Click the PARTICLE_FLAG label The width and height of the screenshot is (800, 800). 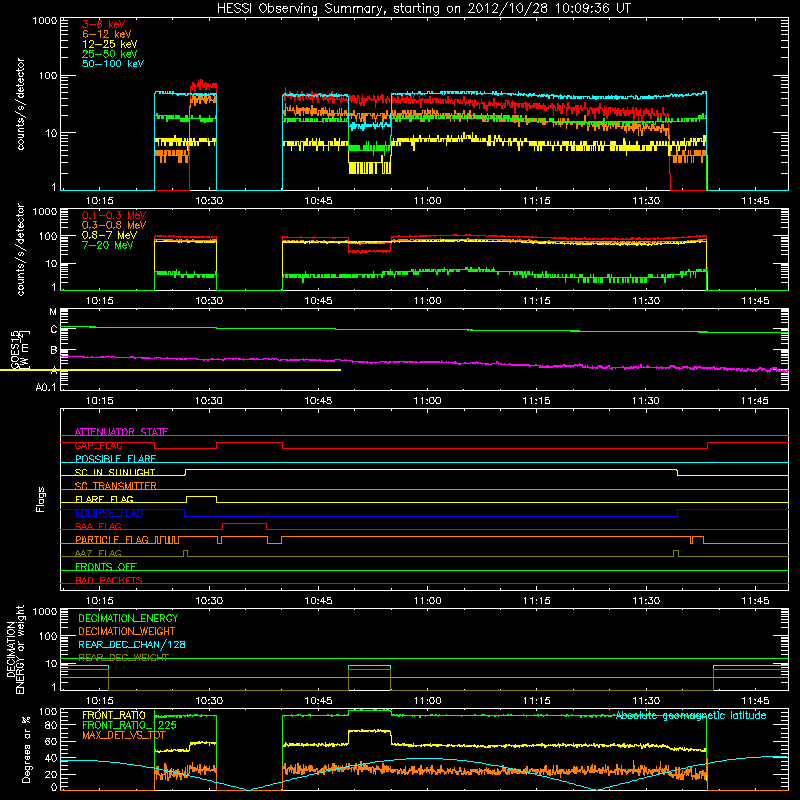tap(112, 540)
